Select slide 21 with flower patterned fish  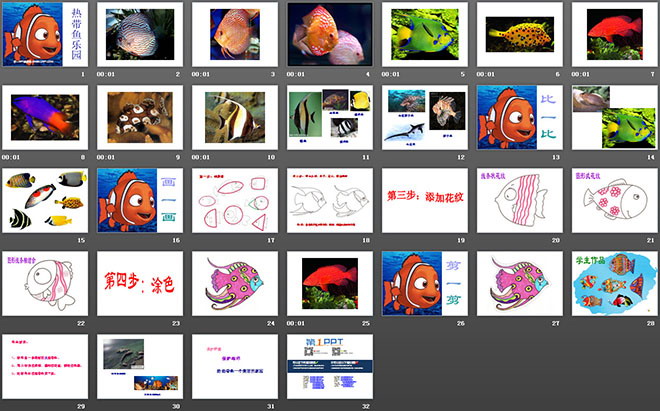[615, 200]
